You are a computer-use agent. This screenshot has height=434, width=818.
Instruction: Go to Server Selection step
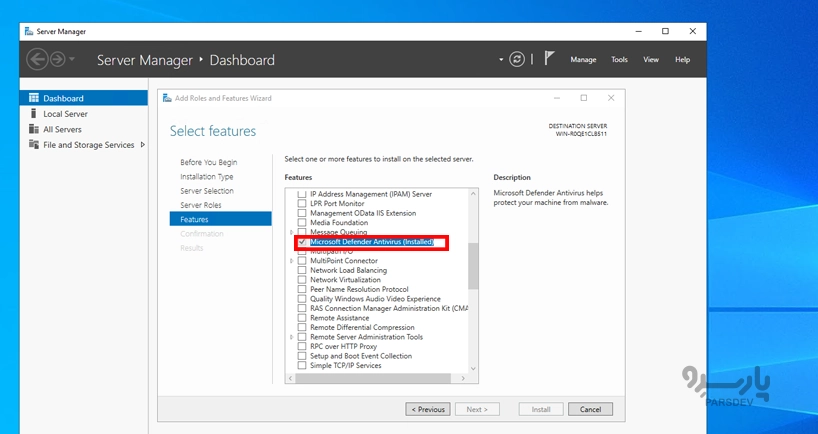pos(207,191)
